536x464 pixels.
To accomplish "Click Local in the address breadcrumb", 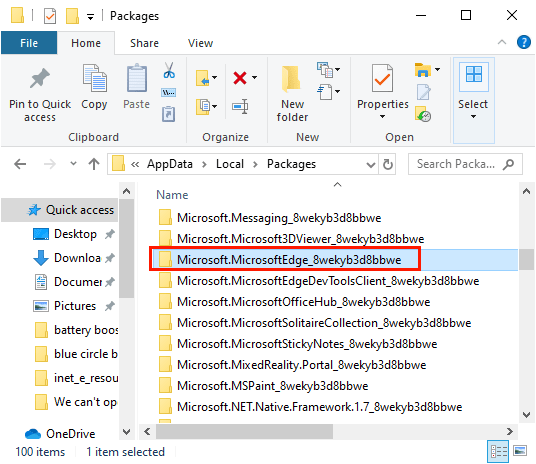I will [x=230, y=164].
